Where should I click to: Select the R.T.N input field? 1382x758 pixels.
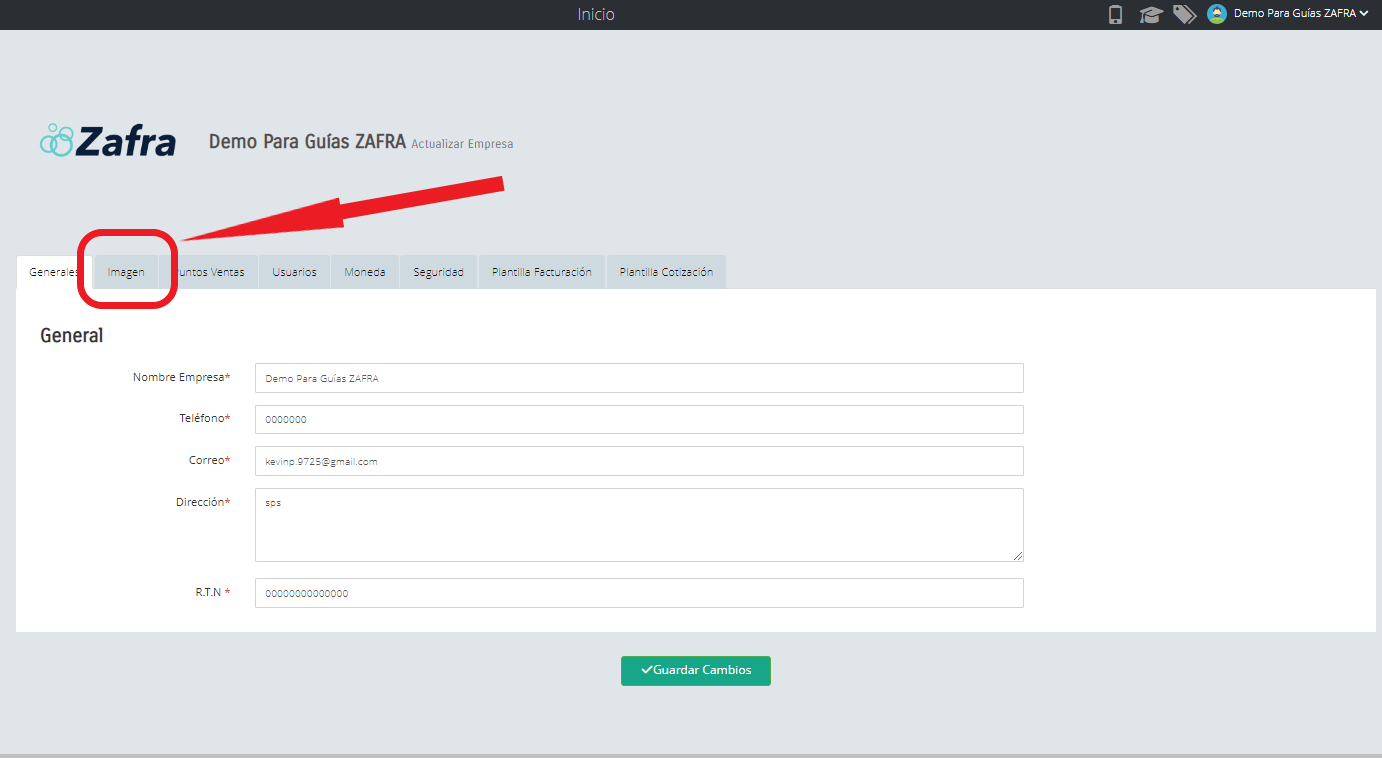click(639, 593)
